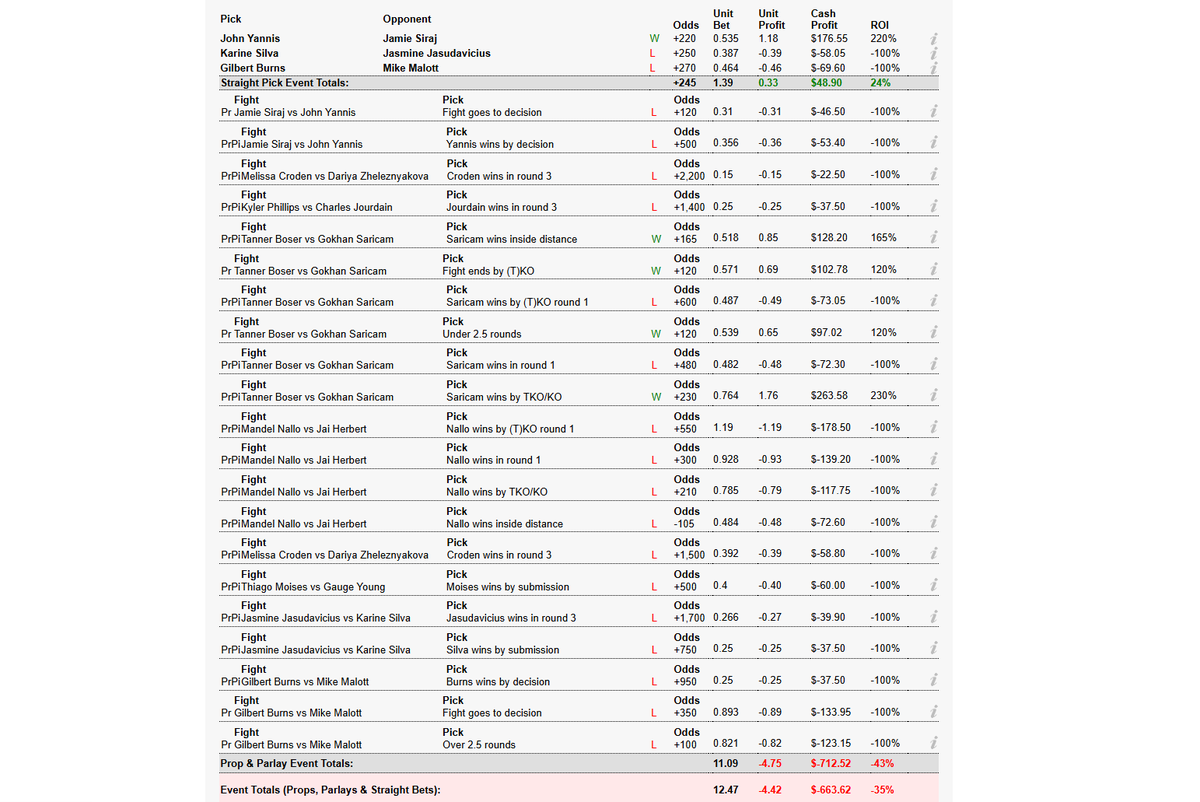
Task: Click the Unit Bet column header
Action: click(x=722, y=19)
